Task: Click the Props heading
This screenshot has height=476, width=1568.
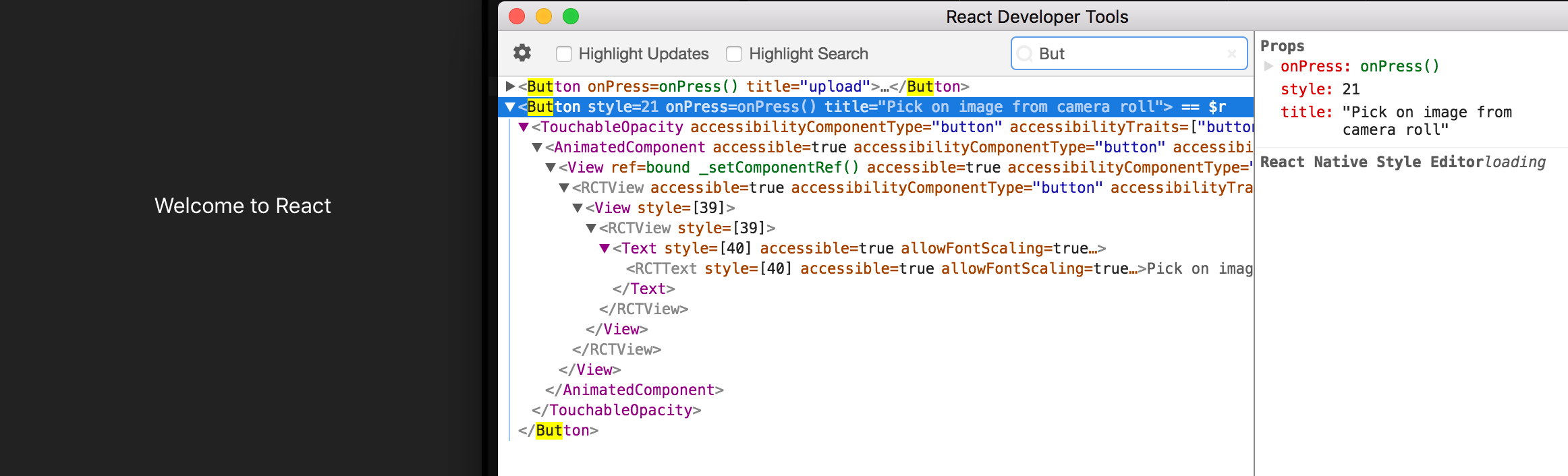Action: [1283, 46]
